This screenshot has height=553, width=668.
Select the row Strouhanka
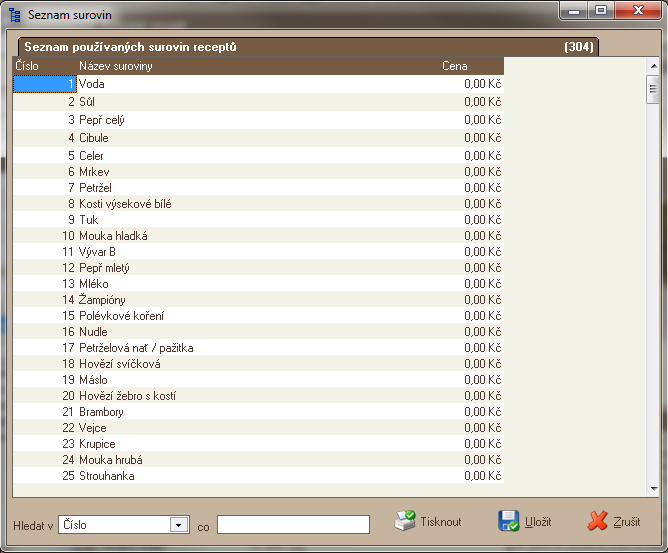(x=259, y=475)
